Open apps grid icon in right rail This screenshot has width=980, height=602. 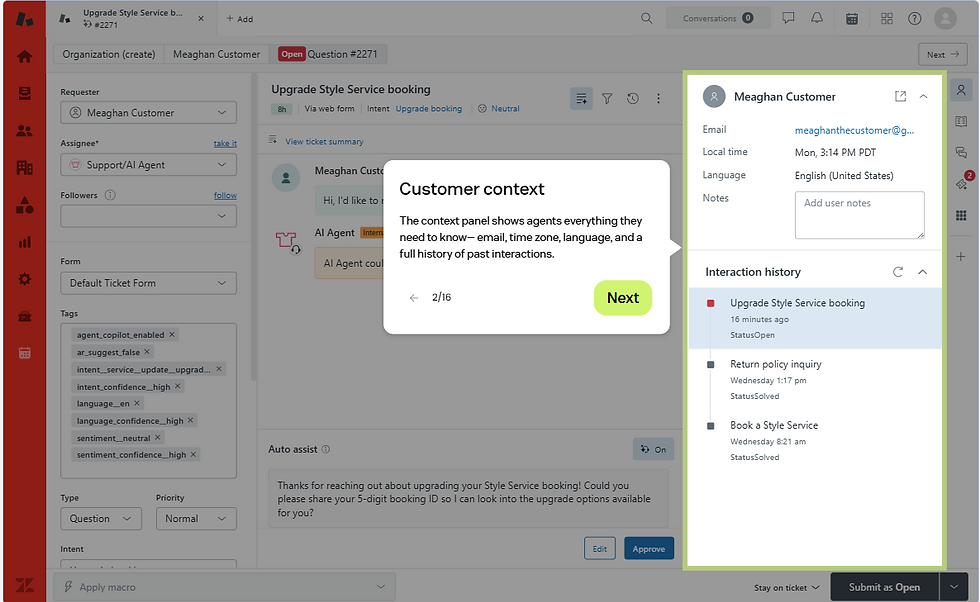pos(961,216)
